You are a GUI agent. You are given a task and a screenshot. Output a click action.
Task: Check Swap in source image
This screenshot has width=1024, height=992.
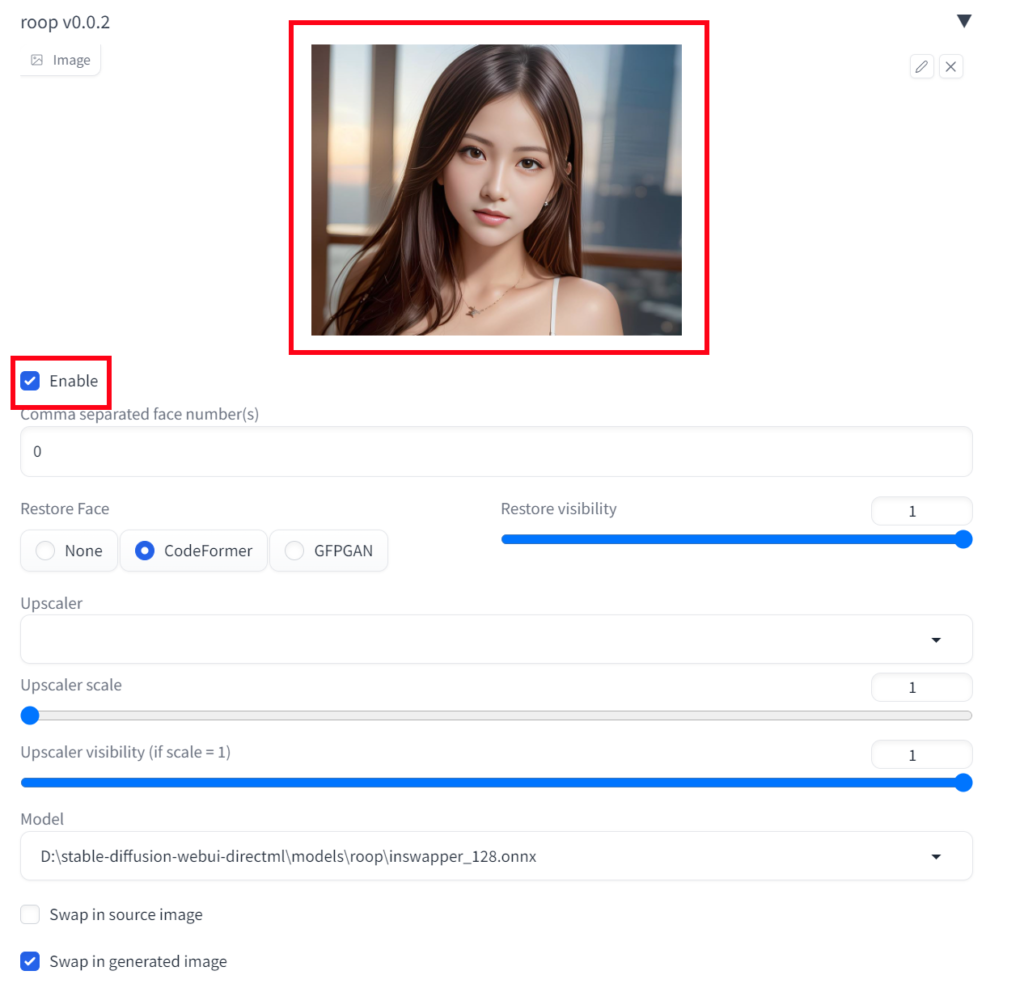point(29,914)
